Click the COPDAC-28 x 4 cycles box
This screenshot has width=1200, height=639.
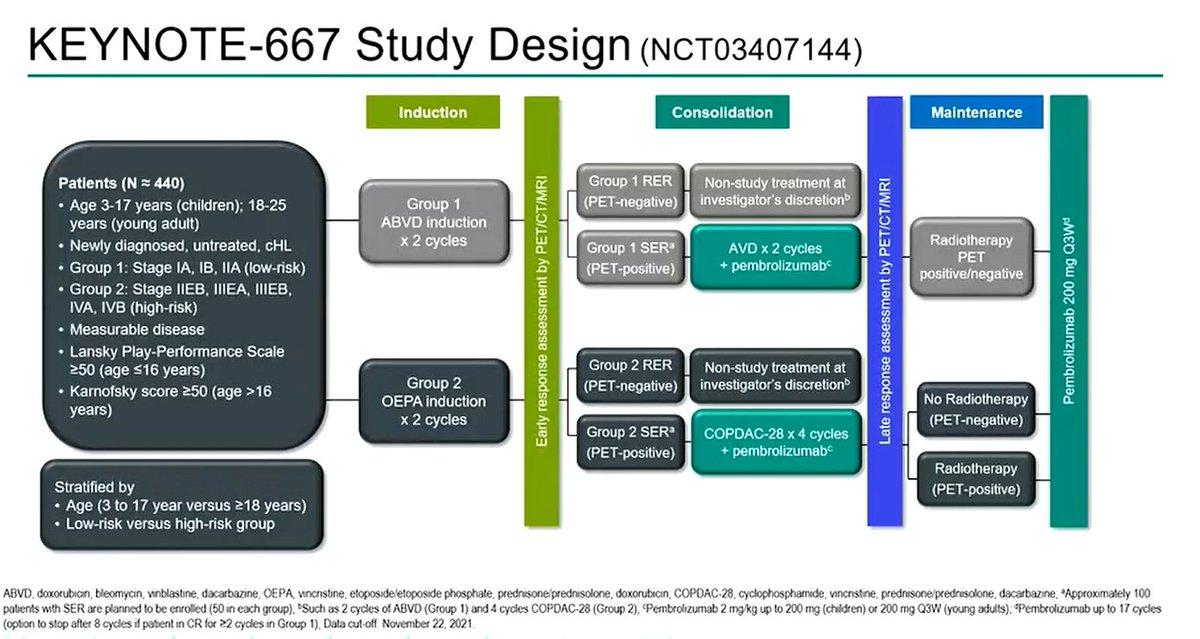click(775, 442)
